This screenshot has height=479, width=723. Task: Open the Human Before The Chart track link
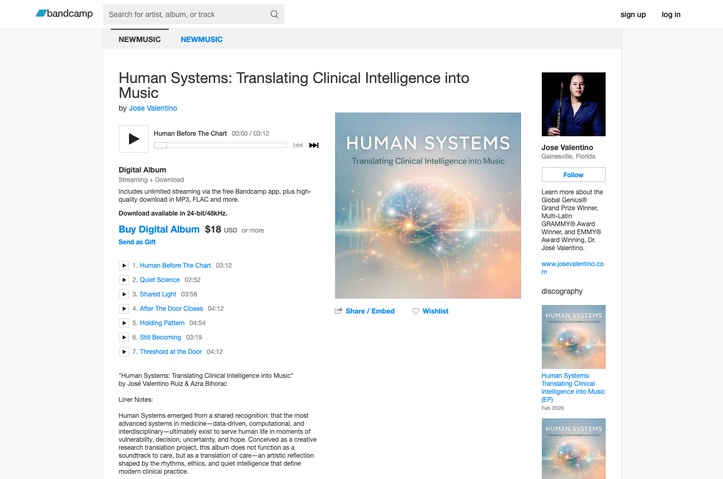(175, 266)
